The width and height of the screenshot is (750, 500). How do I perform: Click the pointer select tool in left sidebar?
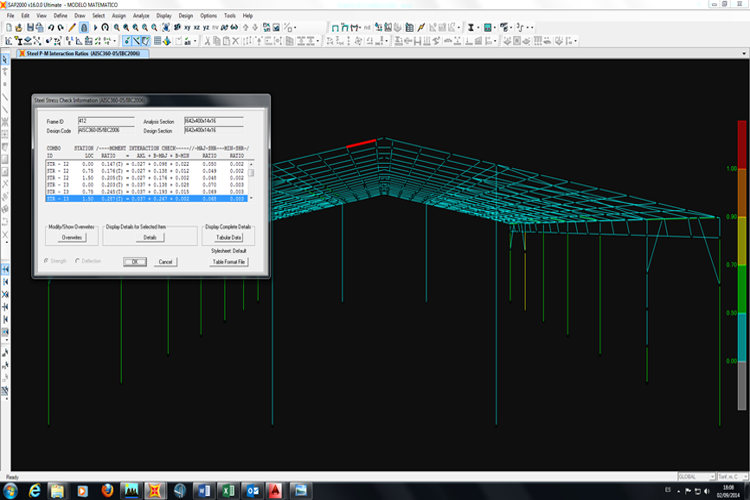tap(5, 59)
